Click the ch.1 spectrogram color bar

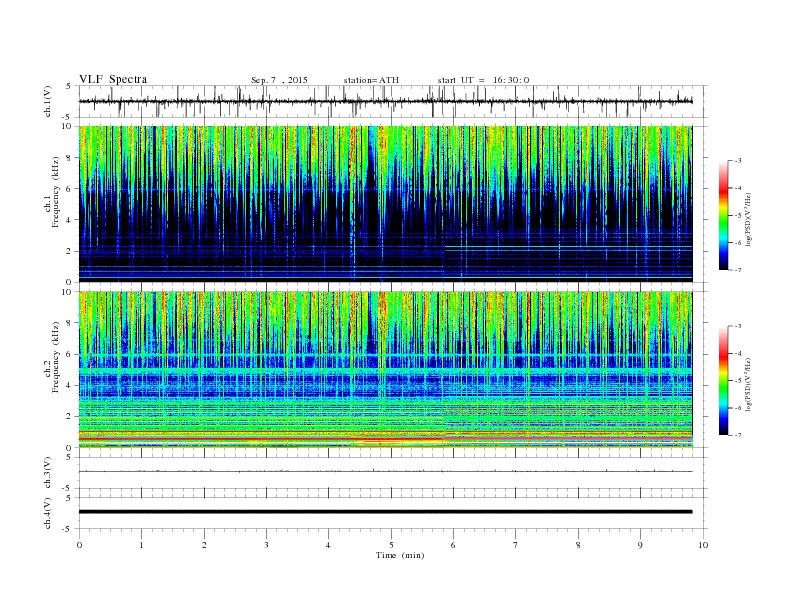coord(723,215)
